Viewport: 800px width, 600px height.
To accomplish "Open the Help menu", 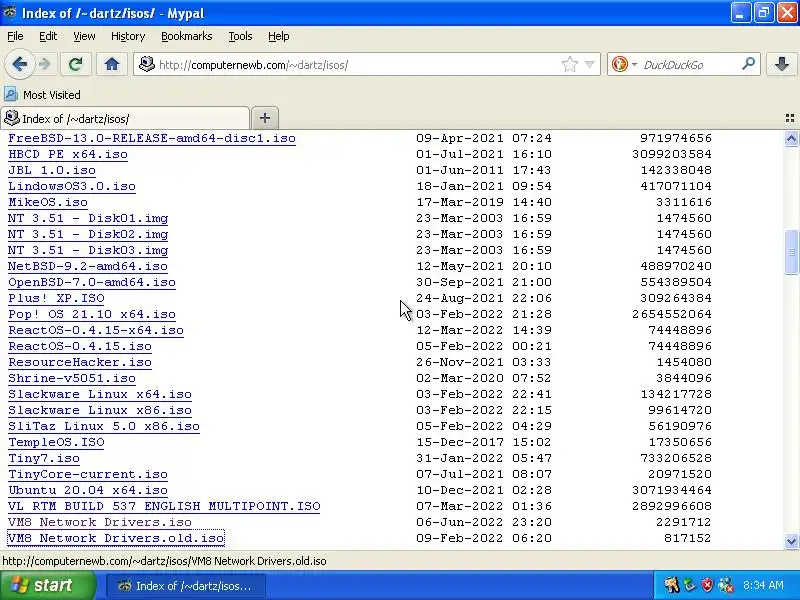I will tap(279, 36).
